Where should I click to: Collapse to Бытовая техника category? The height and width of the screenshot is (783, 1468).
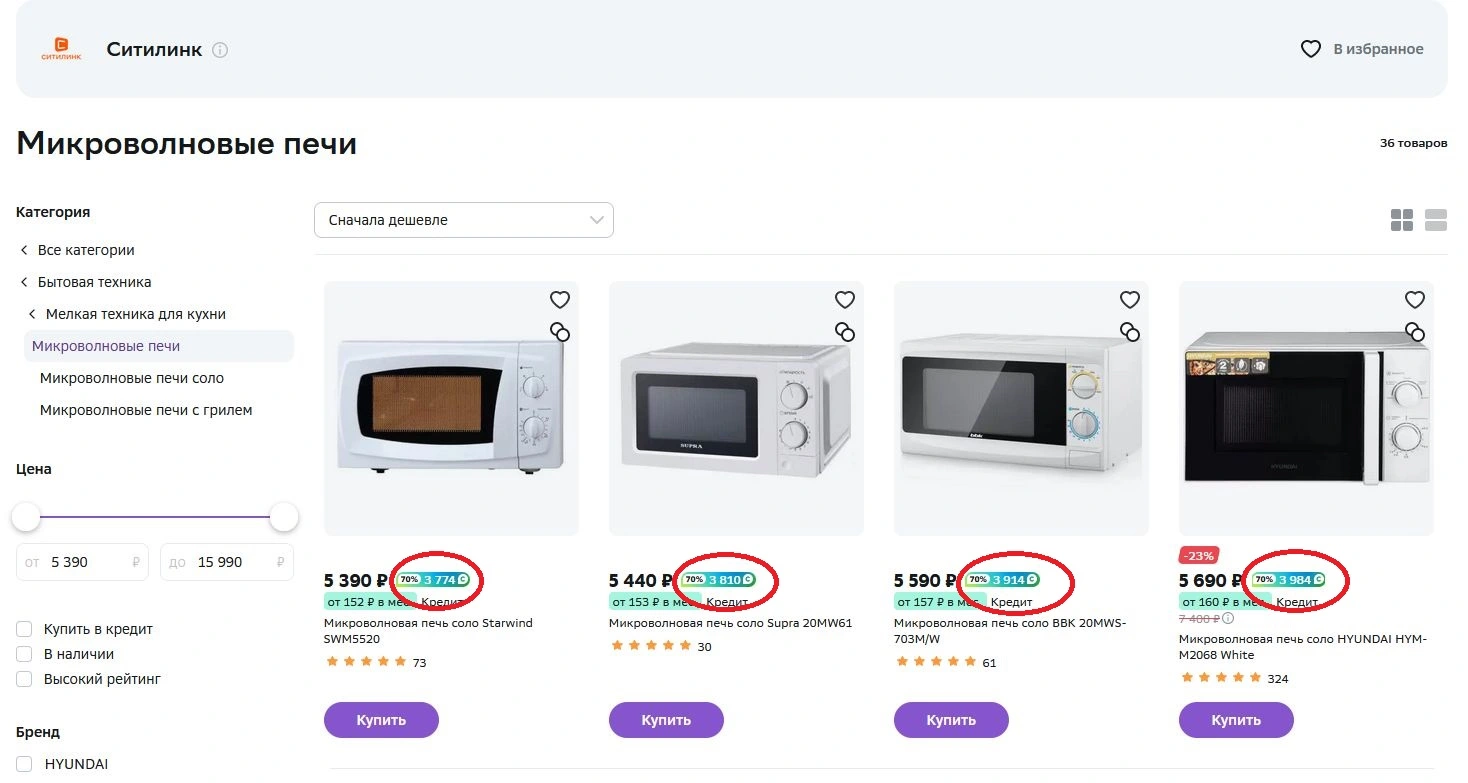(x=94, y=282)
